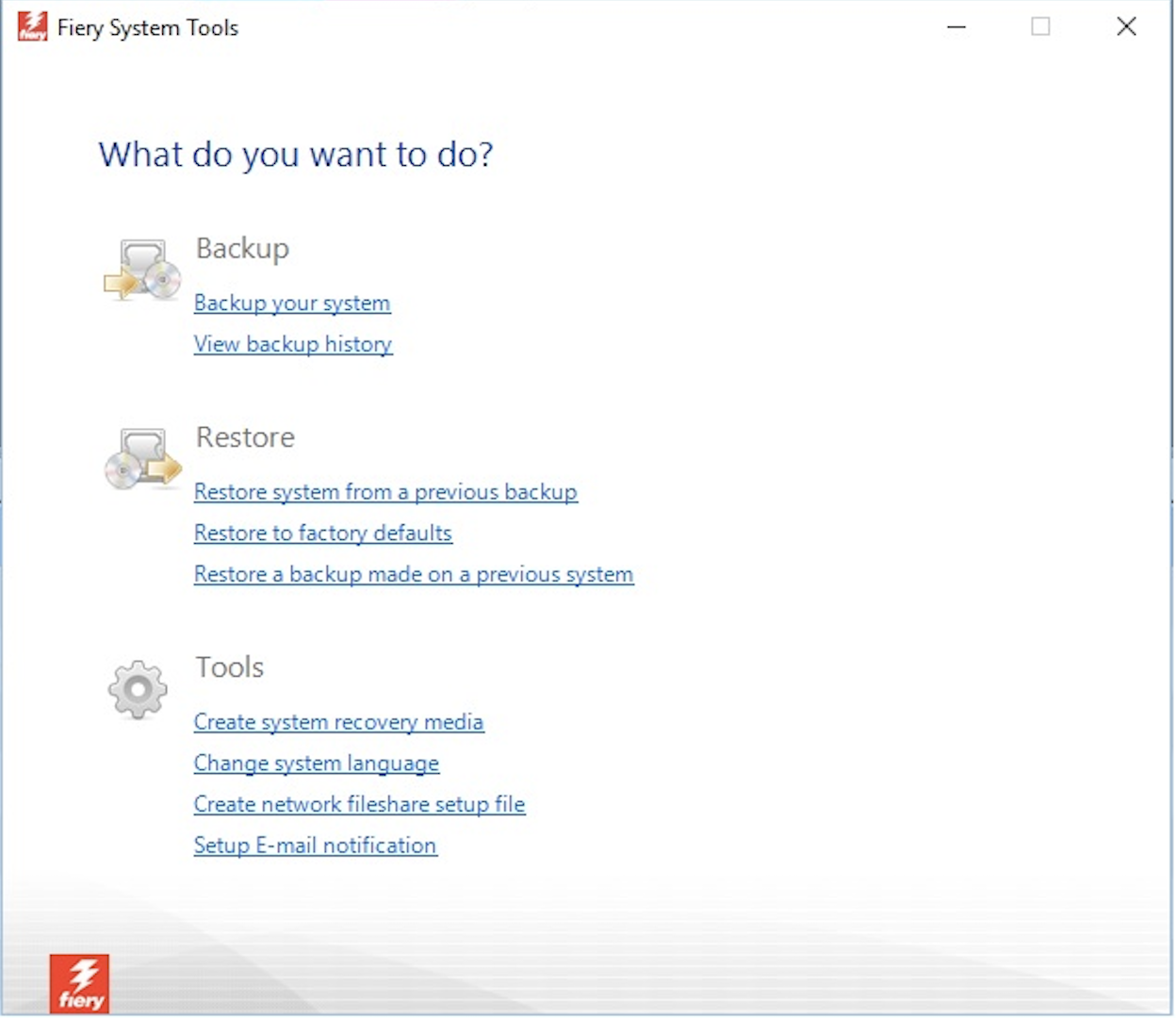Click the Fiery logo in title bar

[32, 26]
